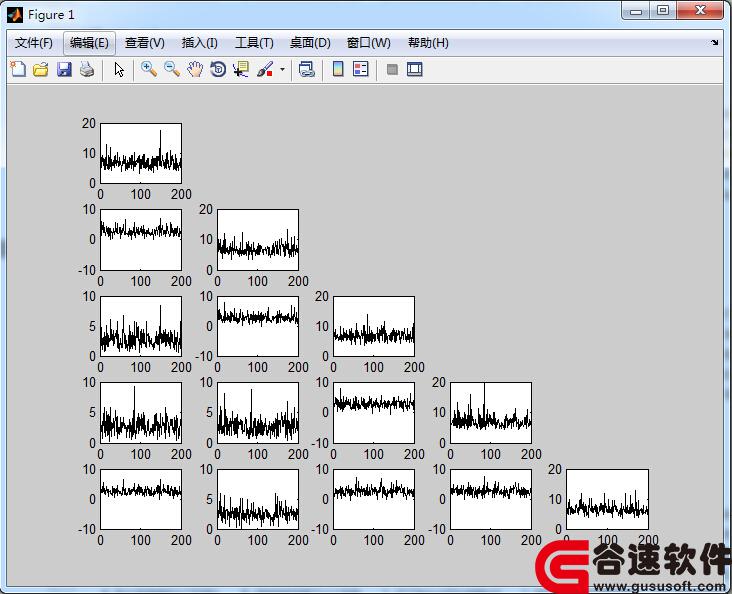Open the 文件(F) menu

[x=34, y=43]
